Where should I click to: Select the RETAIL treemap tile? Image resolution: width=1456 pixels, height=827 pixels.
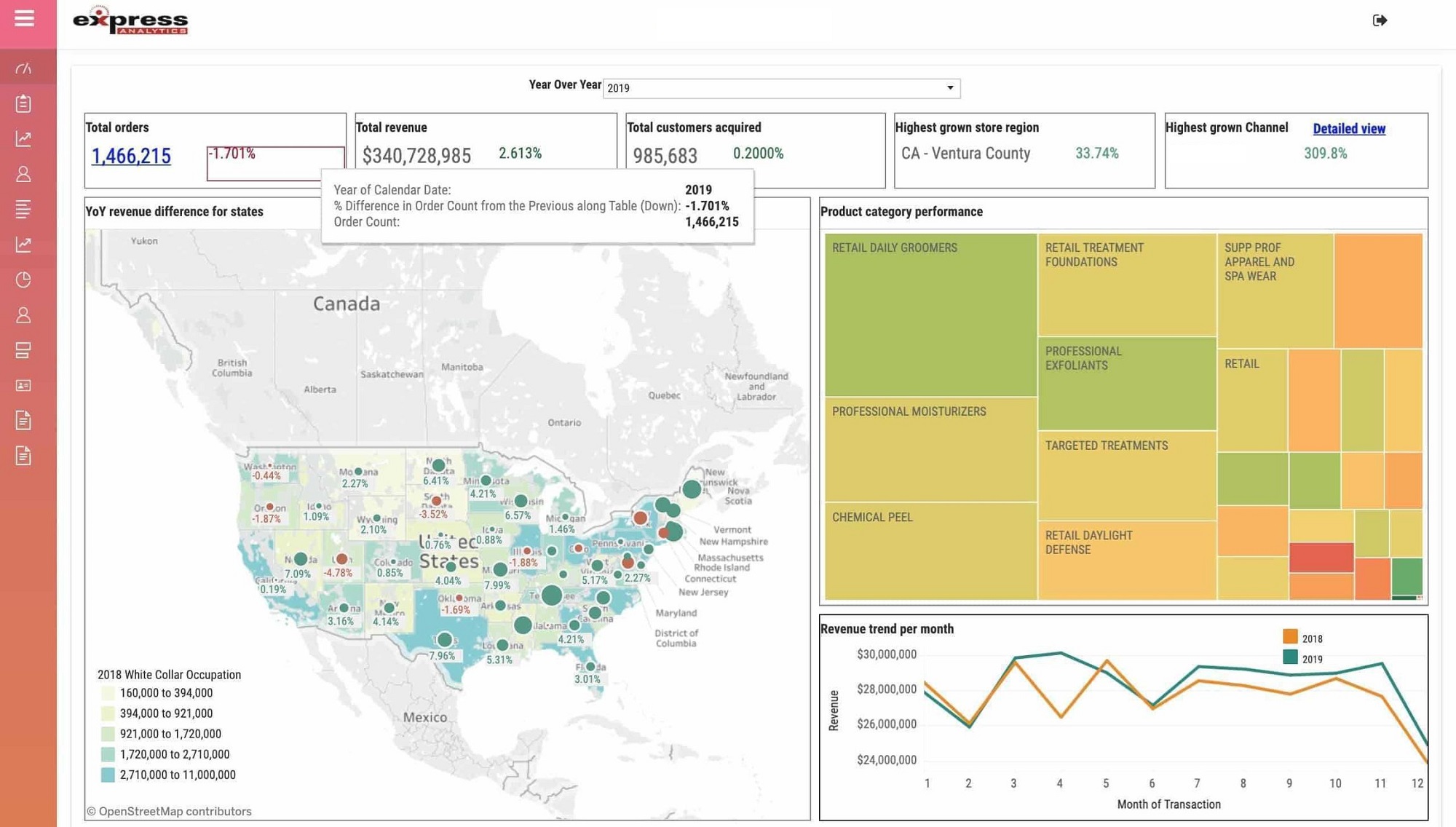pos(1252,400)
